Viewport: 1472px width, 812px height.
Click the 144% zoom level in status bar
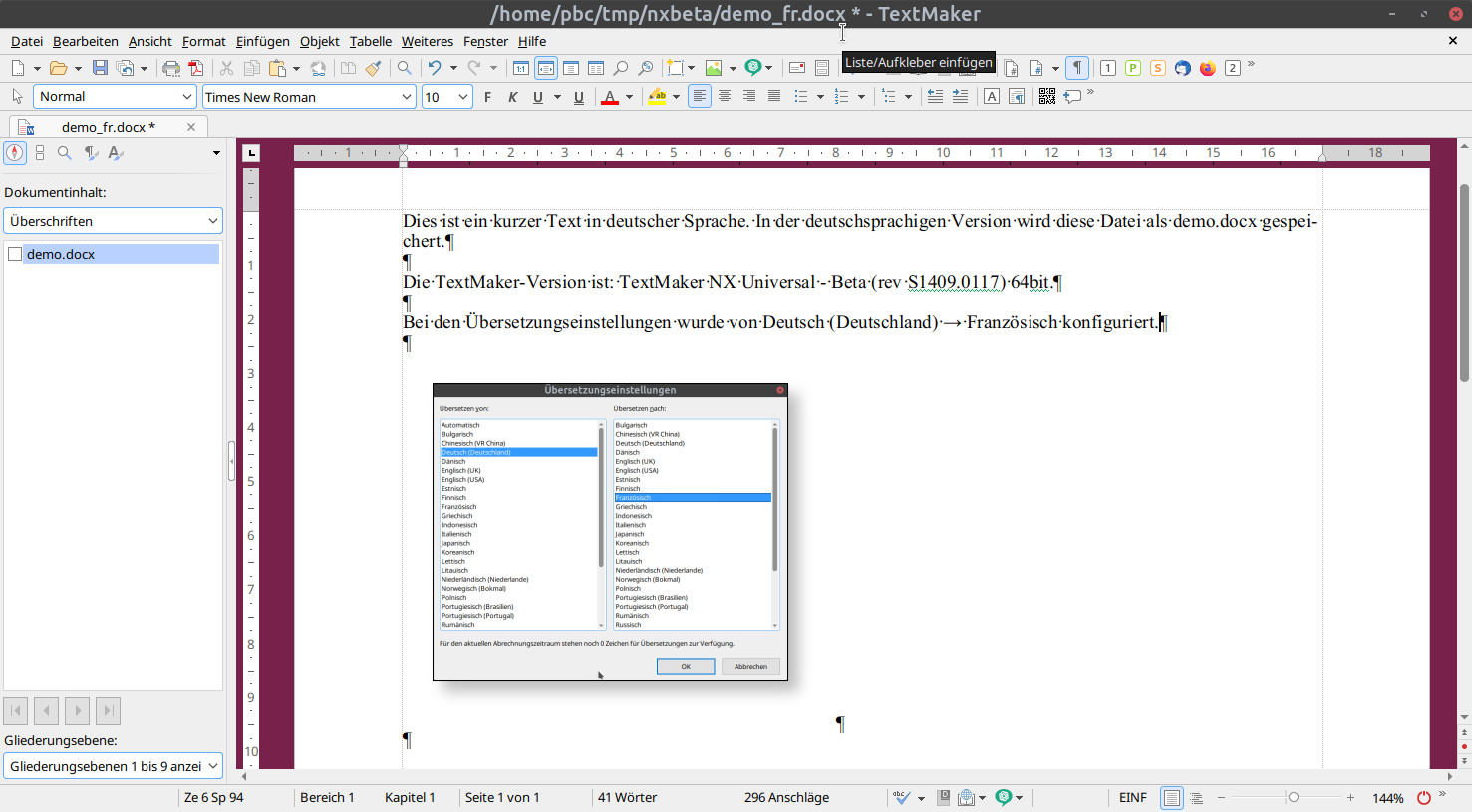click(x=1388, y=798)
